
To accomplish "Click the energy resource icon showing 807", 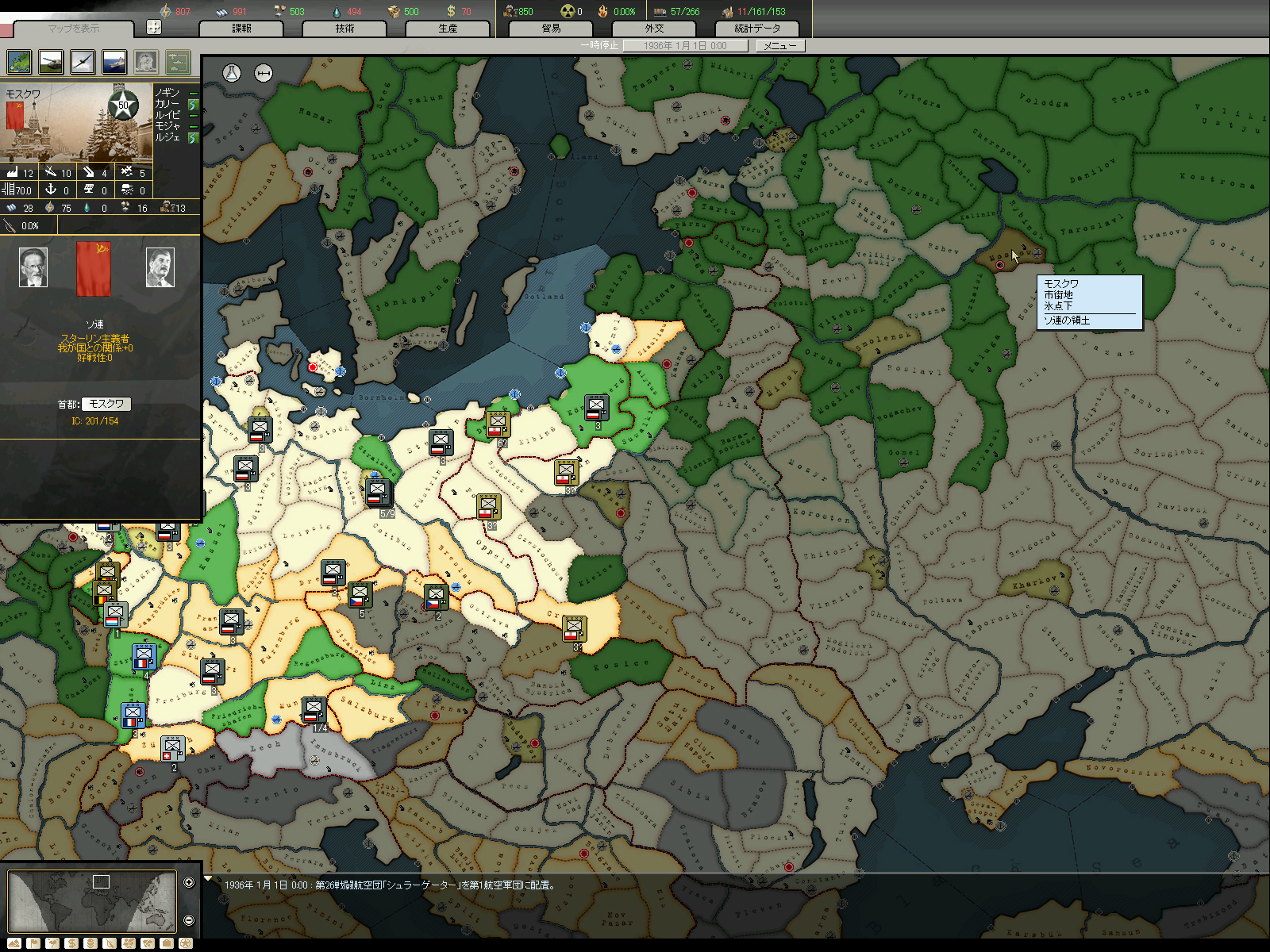I will pos(166,11).
